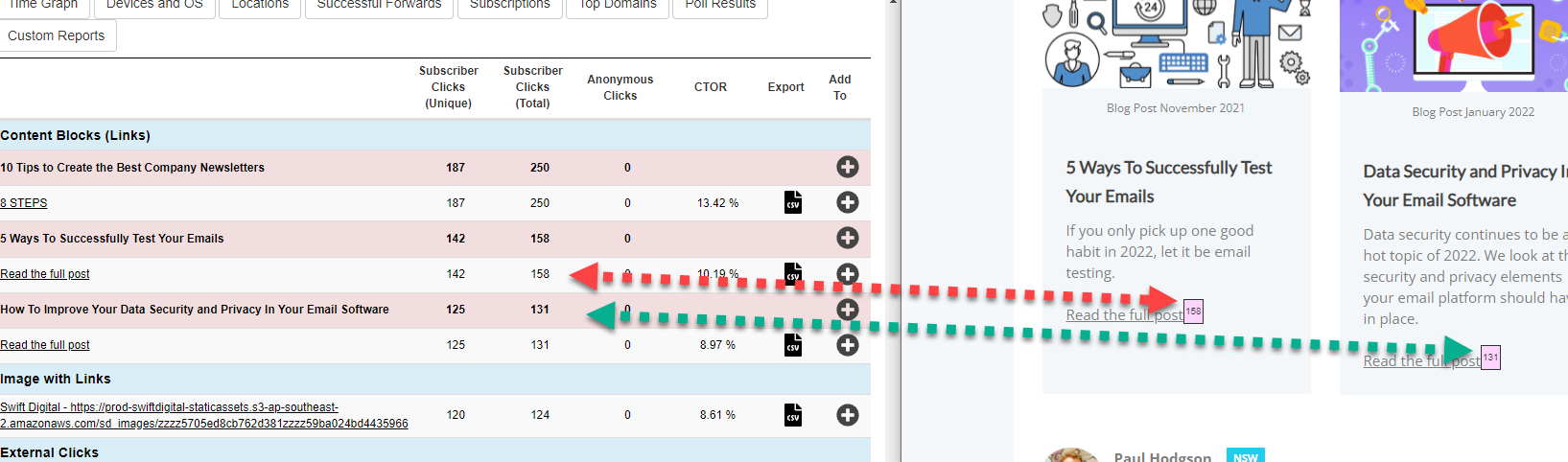Screen dimensions: 1568x462
Task: Switch to the Devices and OS tab
Action: point(154,5)
